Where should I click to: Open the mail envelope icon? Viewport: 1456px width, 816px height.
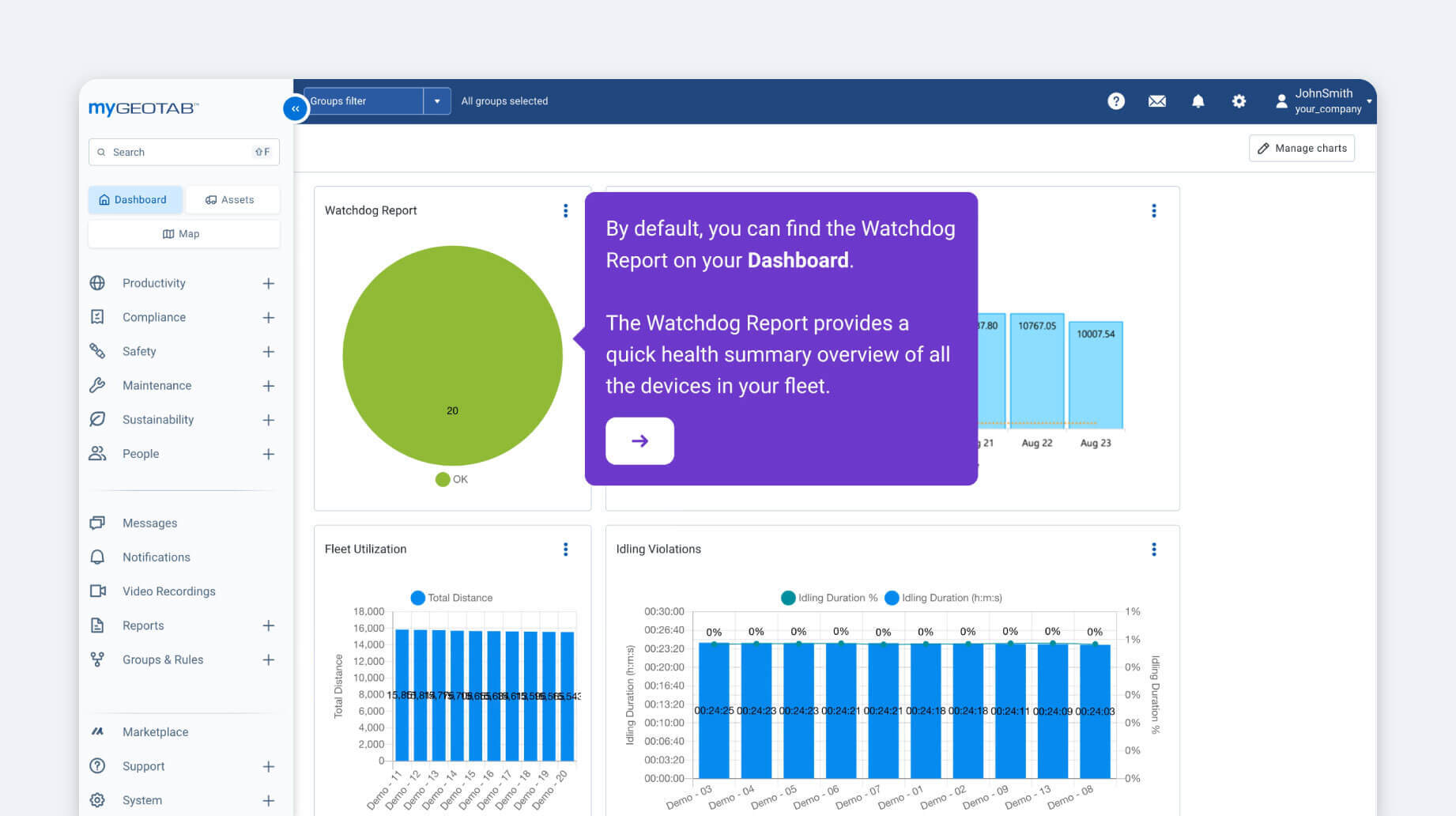1157,101
